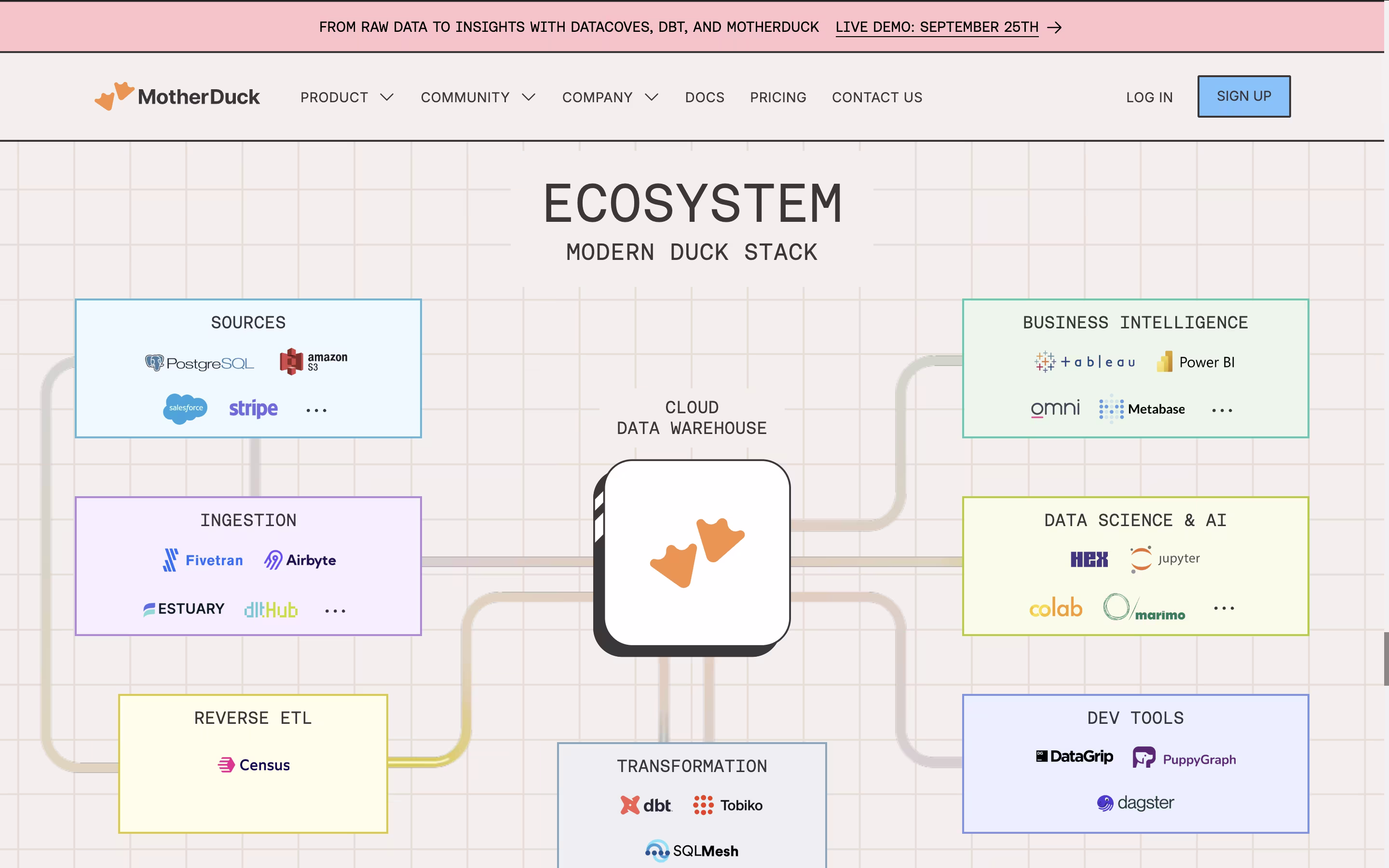This screenshot has width=1389, height=868.
Task: Click the Salesforce cloud logo
Action: coord(185,408)
